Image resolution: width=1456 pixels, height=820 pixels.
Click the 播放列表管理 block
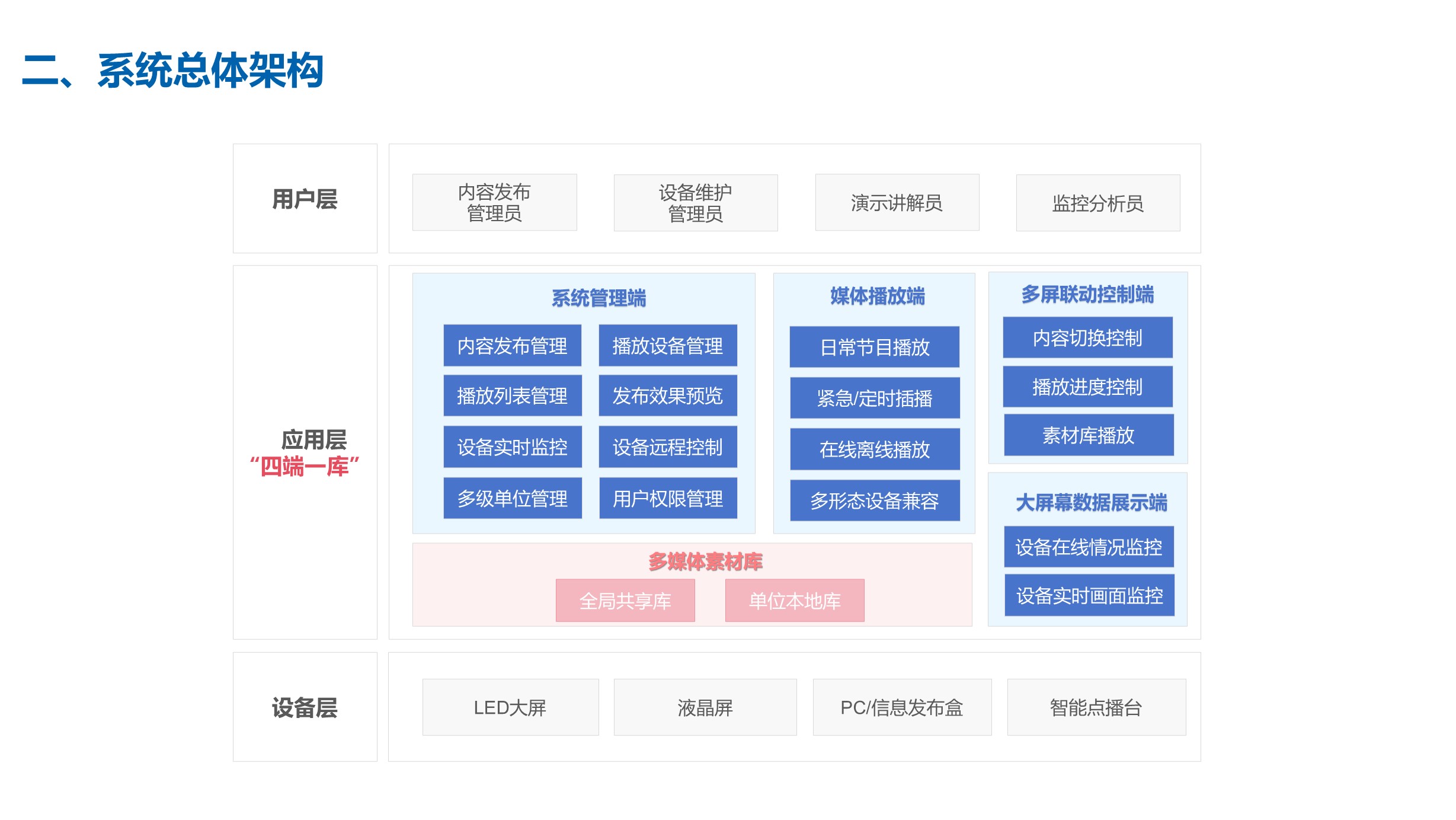coord(512,395)
